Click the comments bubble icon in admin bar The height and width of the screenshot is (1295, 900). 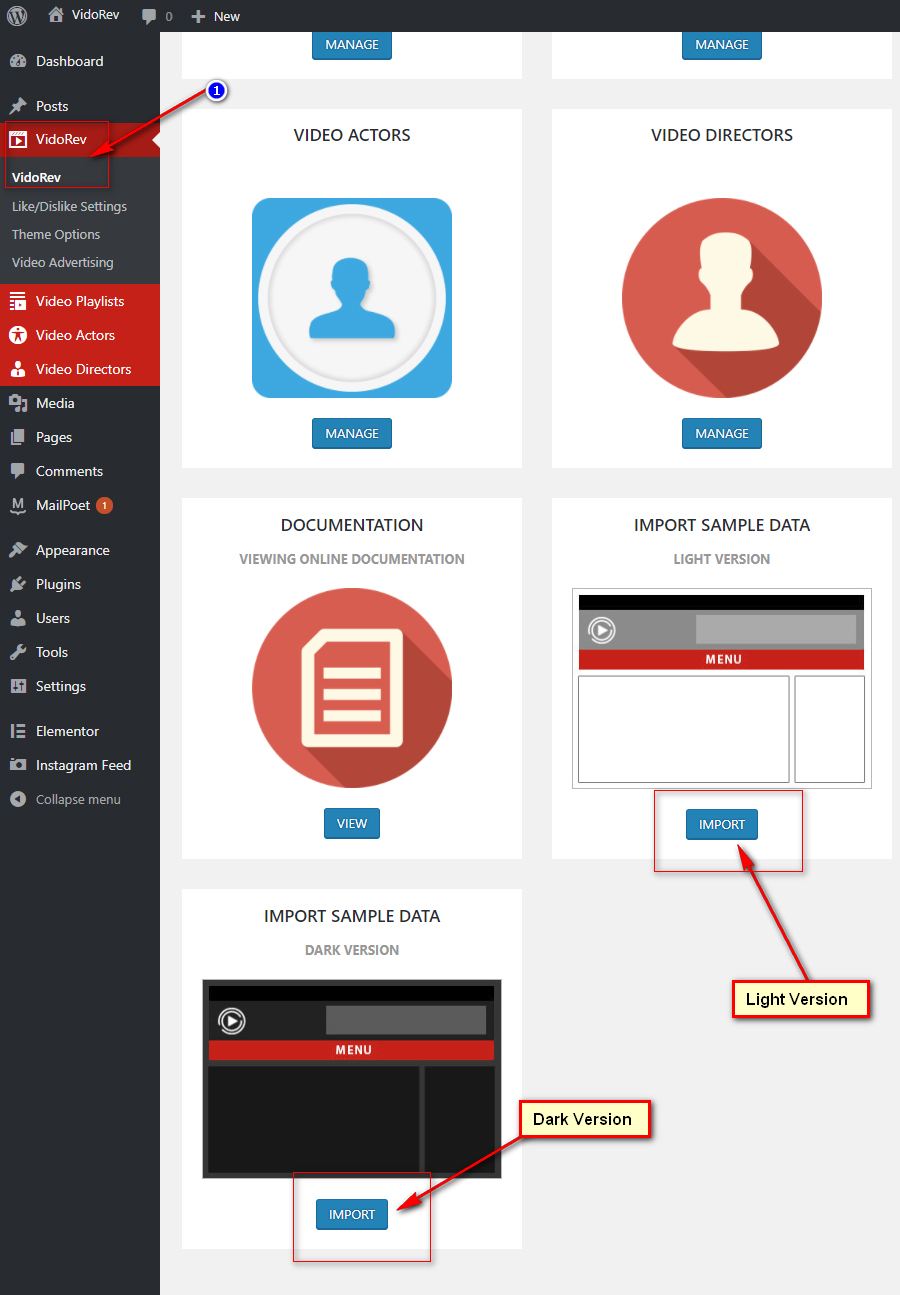149,16
